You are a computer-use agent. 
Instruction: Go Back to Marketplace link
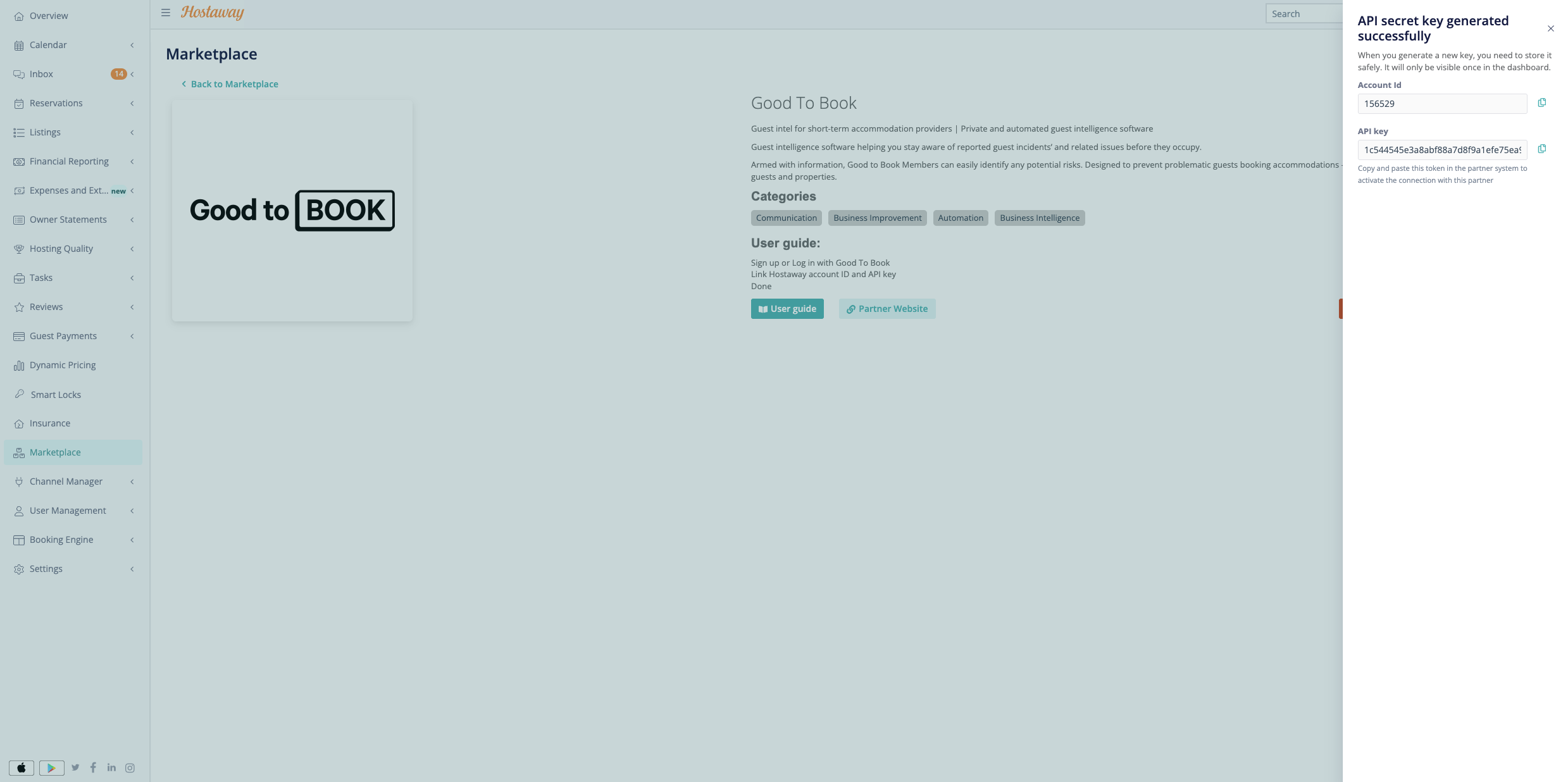pyautogui.click(x=230, y=84)
